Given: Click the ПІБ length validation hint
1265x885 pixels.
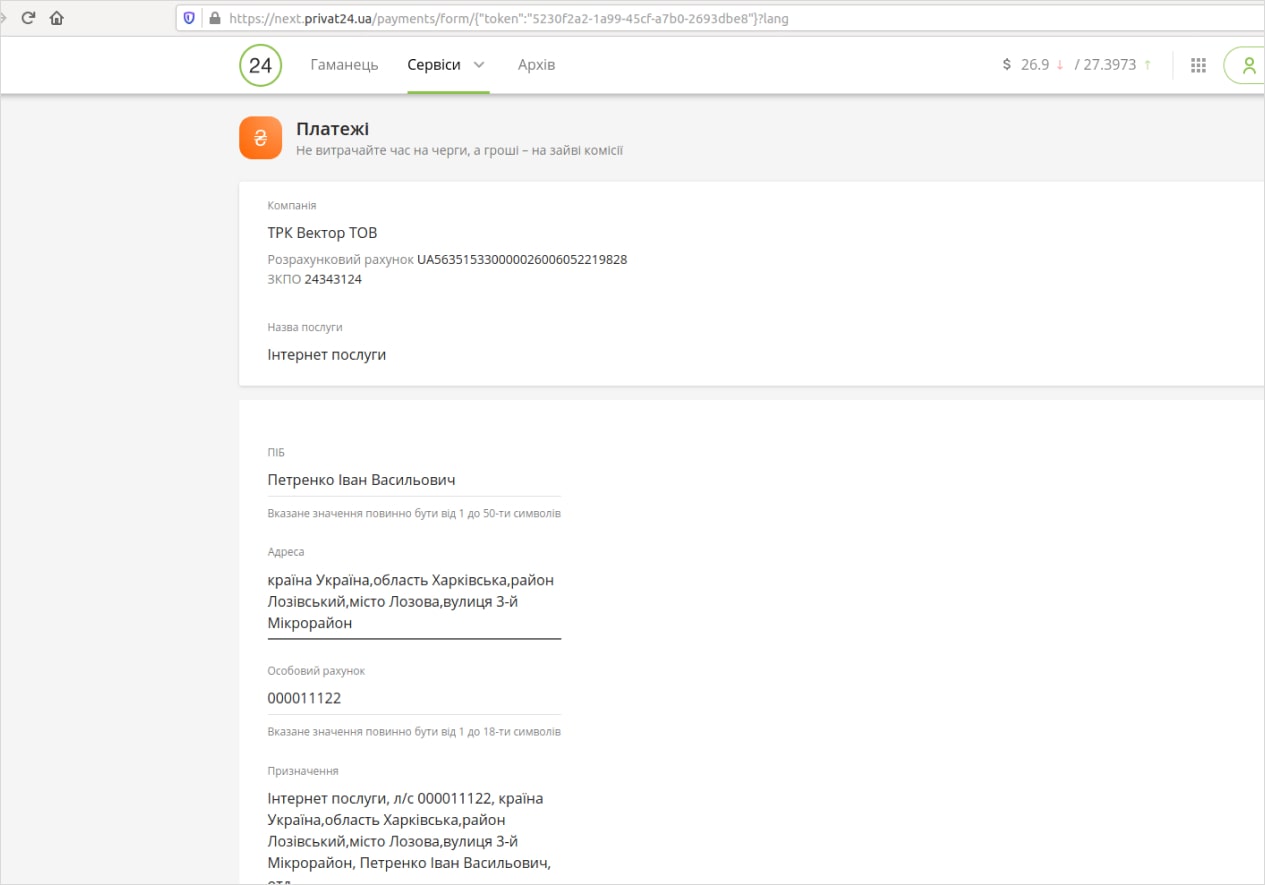Looking at the screenshot, I should (414, 513).
